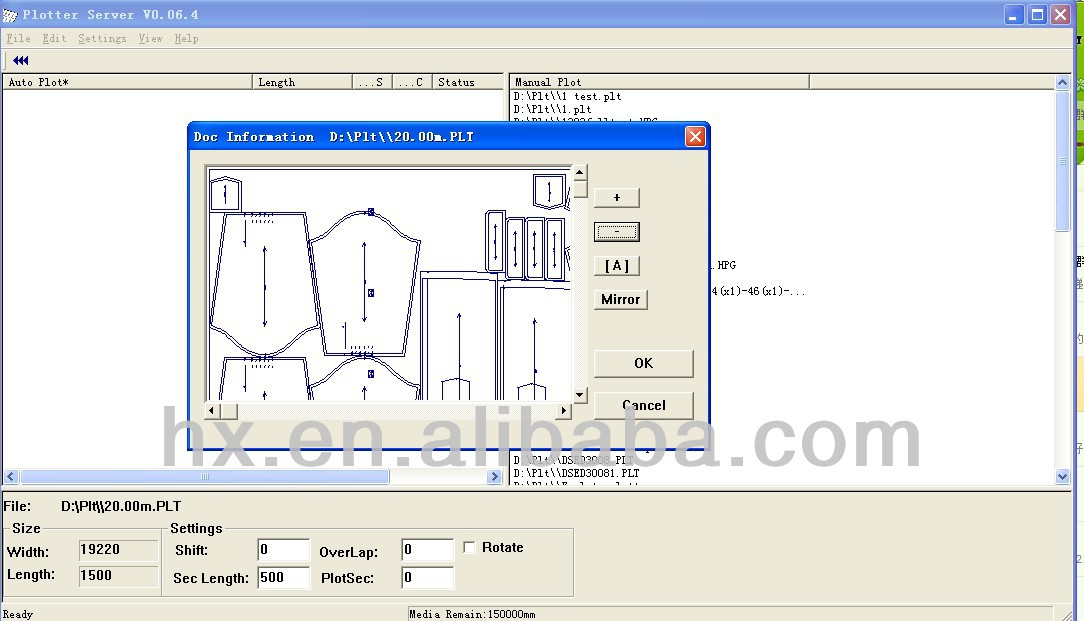This screenshot has height=621, width=1084.
Task: Click the Mirror button
Action: pyautogui.click(x=620, y=299)
